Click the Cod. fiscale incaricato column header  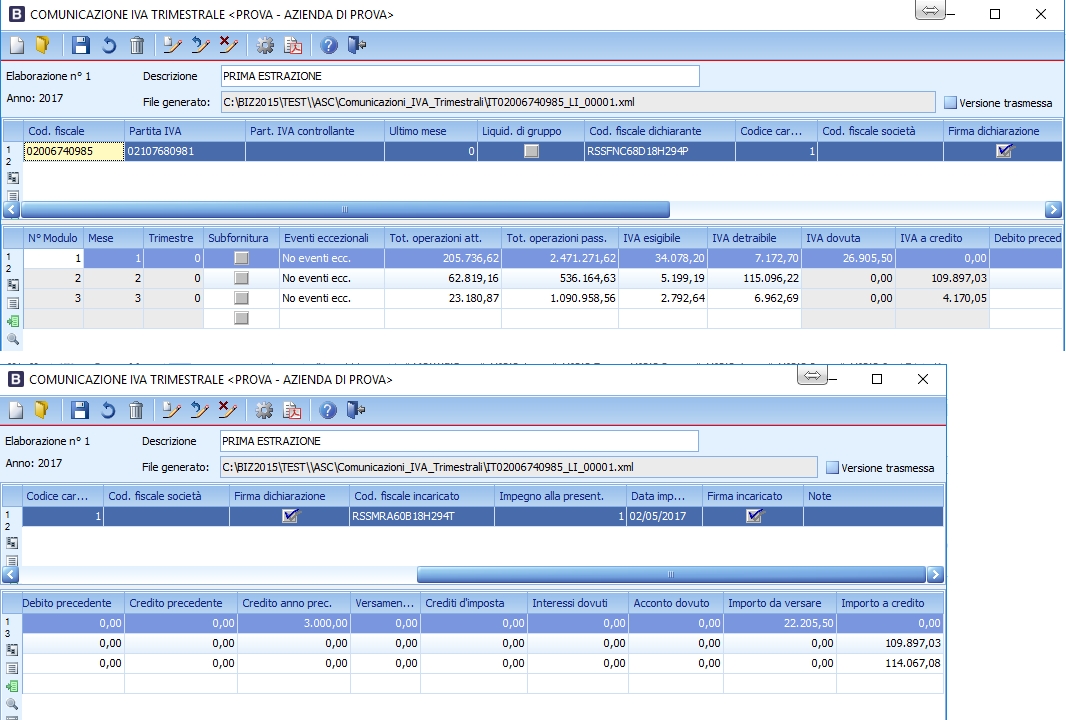point(420,496)
